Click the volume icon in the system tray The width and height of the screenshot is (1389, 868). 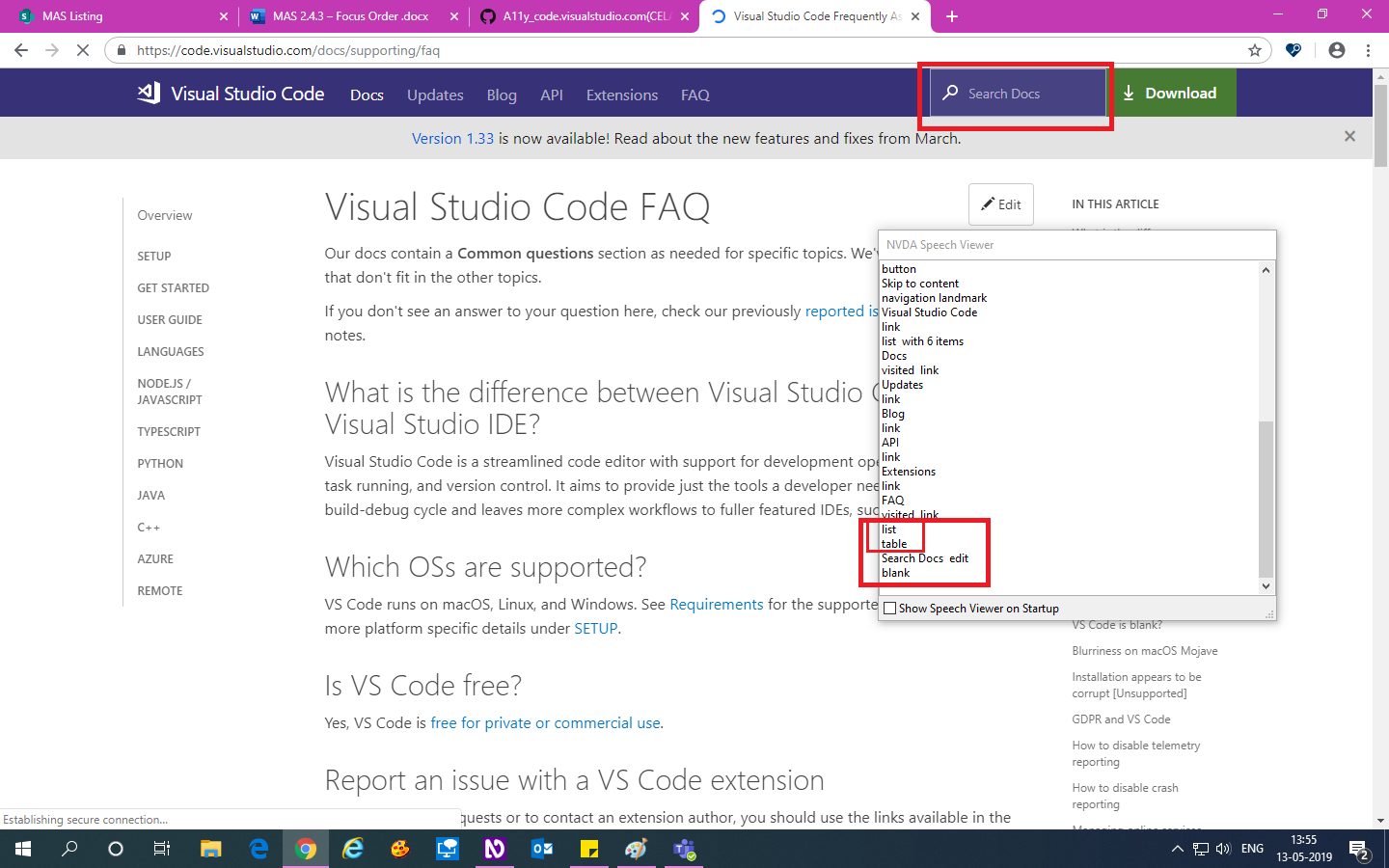1224,849
